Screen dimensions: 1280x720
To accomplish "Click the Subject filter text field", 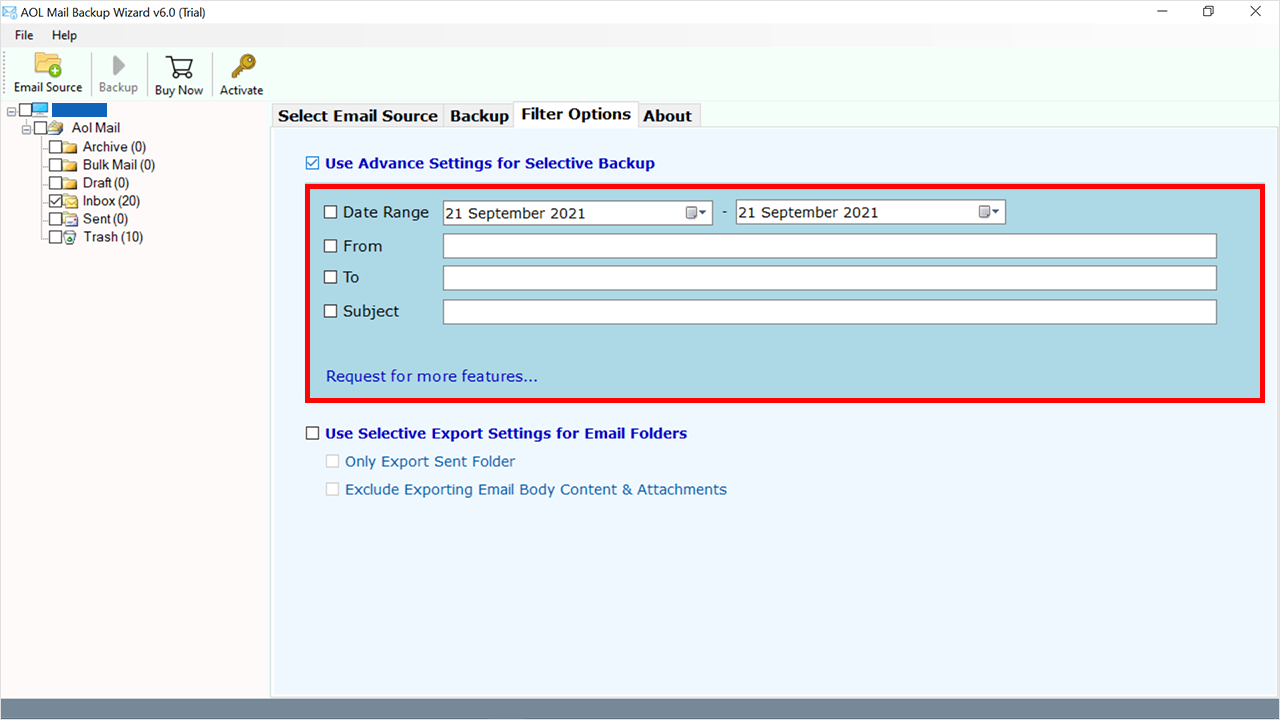I will pos(830,311).
